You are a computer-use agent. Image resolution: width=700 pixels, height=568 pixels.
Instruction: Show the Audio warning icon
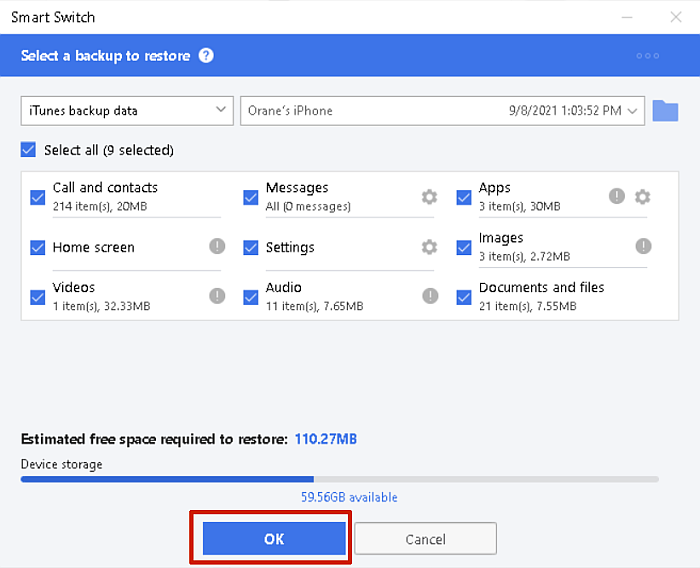[430, 296]
